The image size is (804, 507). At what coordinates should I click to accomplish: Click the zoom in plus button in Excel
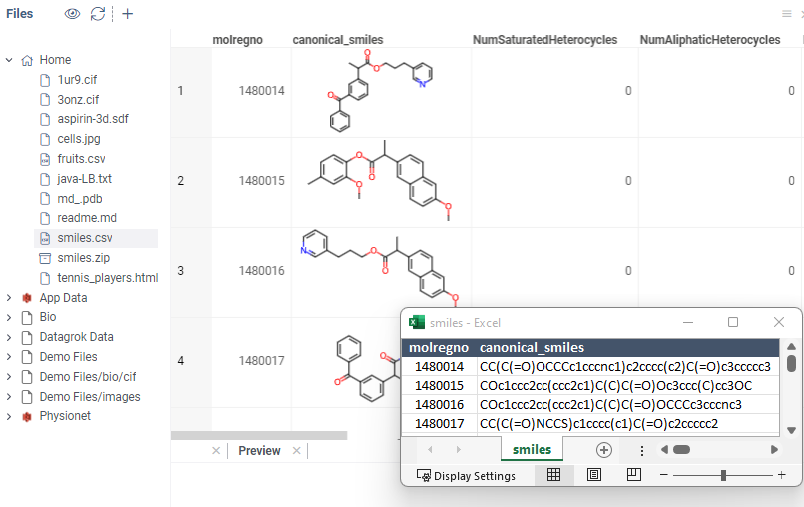pos(782,476)
